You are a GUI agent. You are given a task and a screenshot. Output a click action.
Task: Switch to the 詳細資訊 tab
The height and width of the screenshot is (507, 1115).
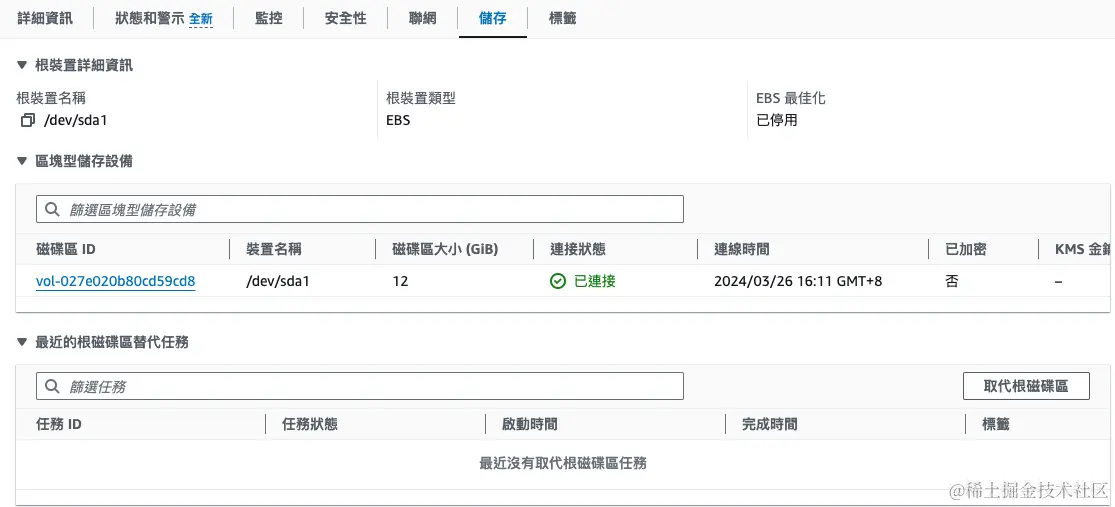click(x=45, y=18)
